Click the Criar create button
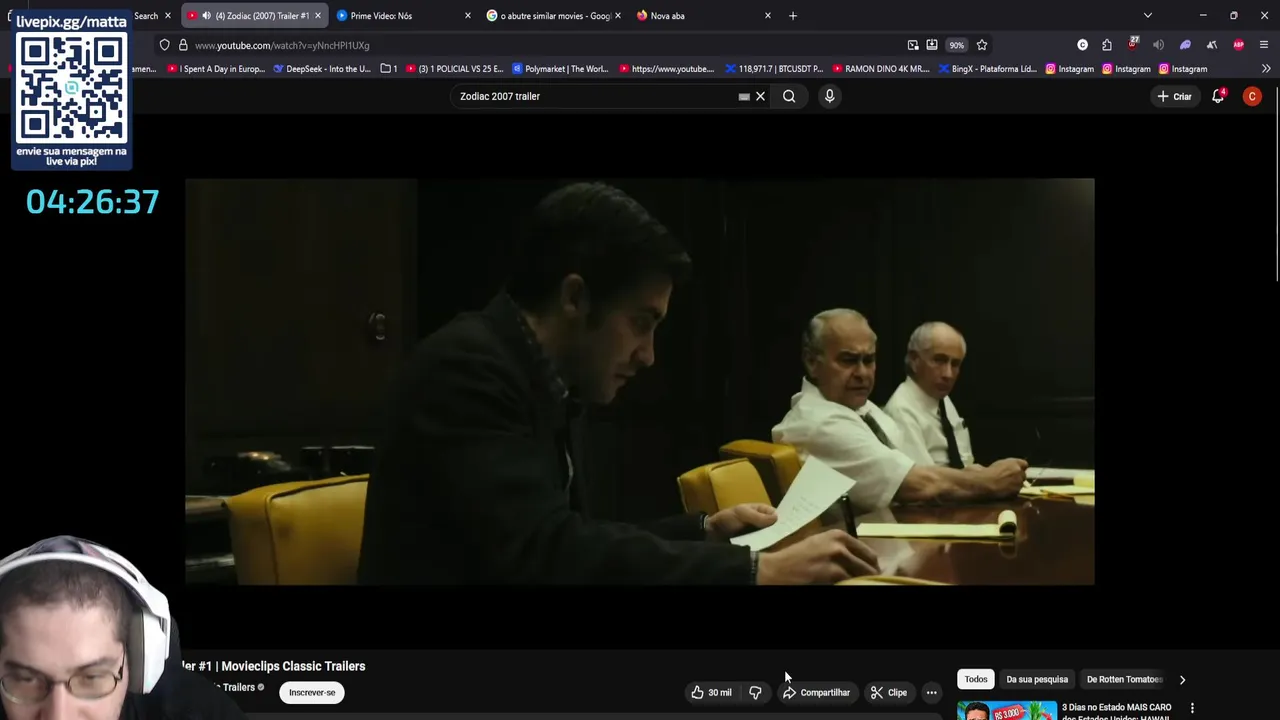Image resolution: width=1280 pixels, height=720 pixels. point(1174,96)
